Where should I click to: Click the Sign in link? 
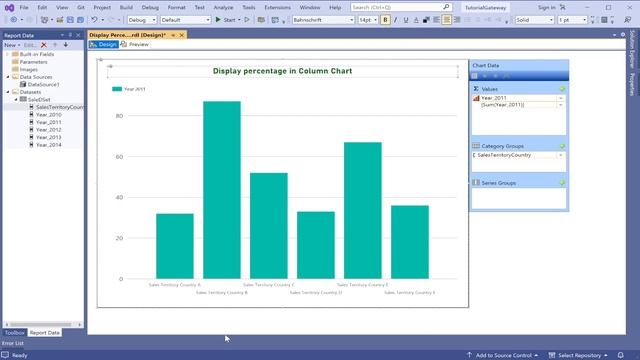click(x=546, y=7)
